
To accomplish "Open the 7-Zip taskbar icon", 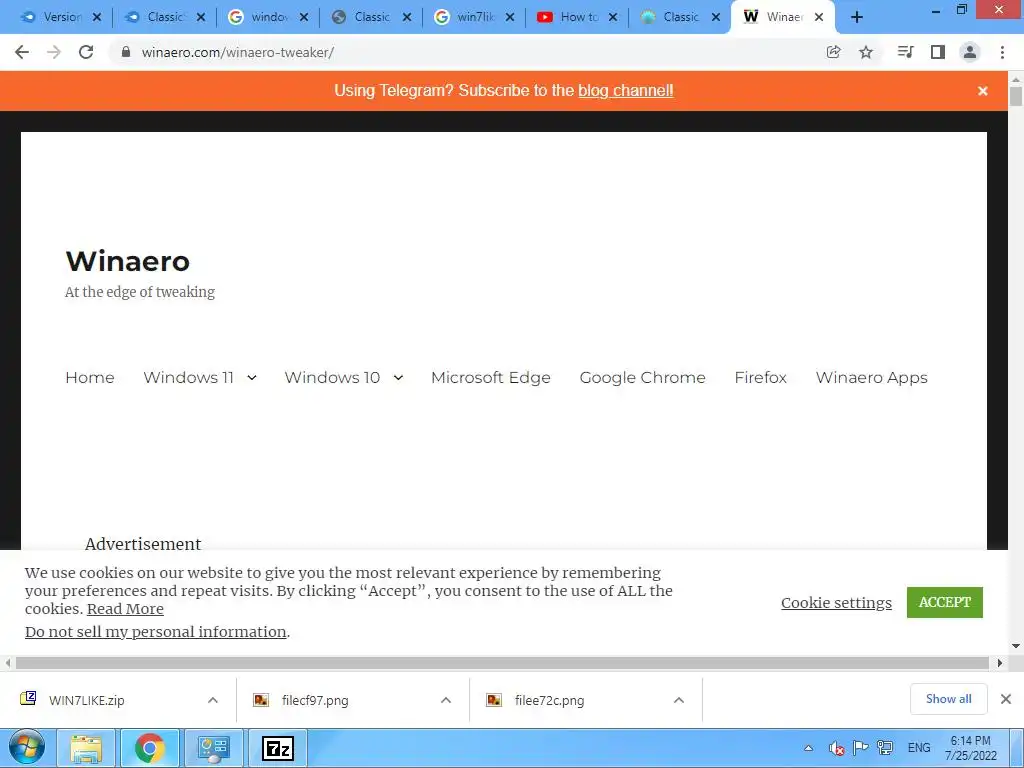I will click(x=278, y=748).
